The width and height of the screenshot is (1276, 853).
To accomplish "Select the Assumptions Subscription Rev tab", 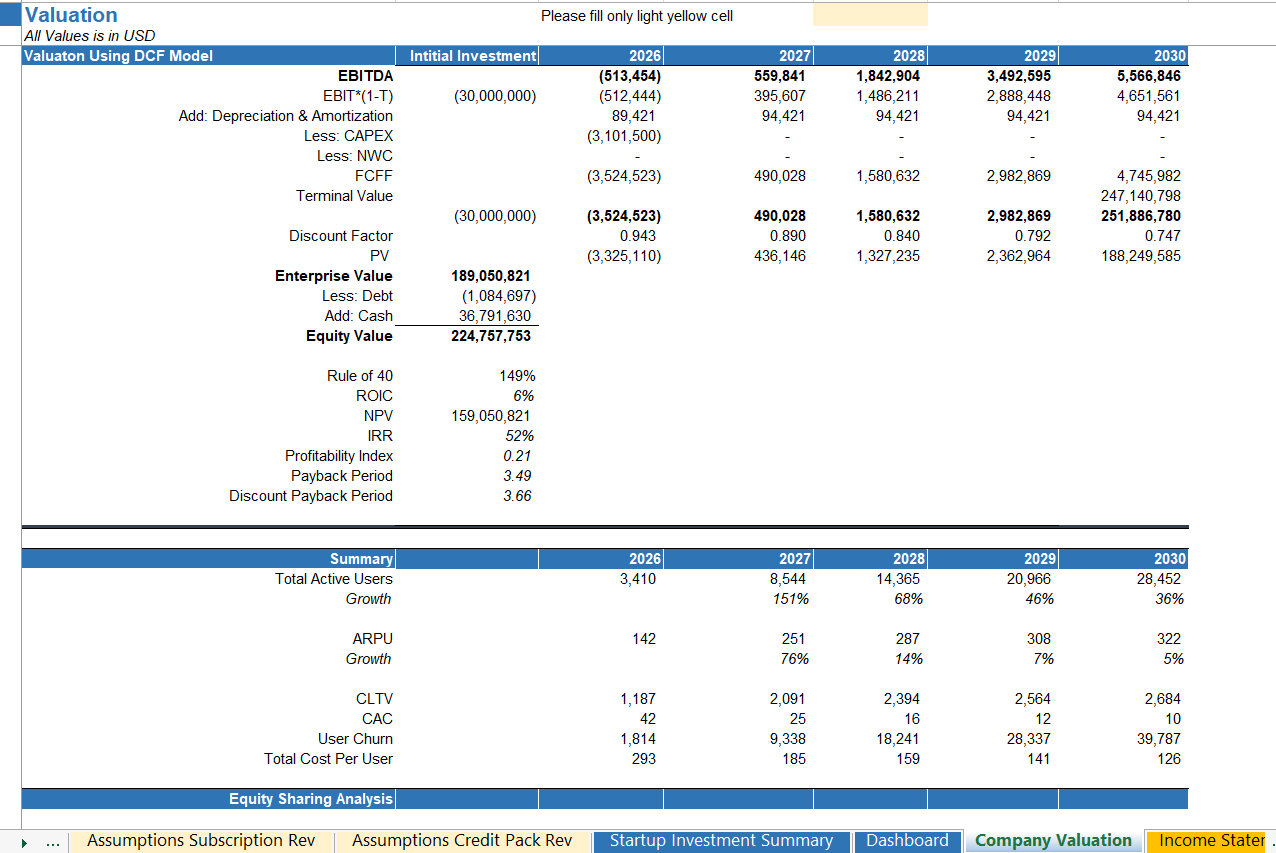I will click(x=200, y=841).
